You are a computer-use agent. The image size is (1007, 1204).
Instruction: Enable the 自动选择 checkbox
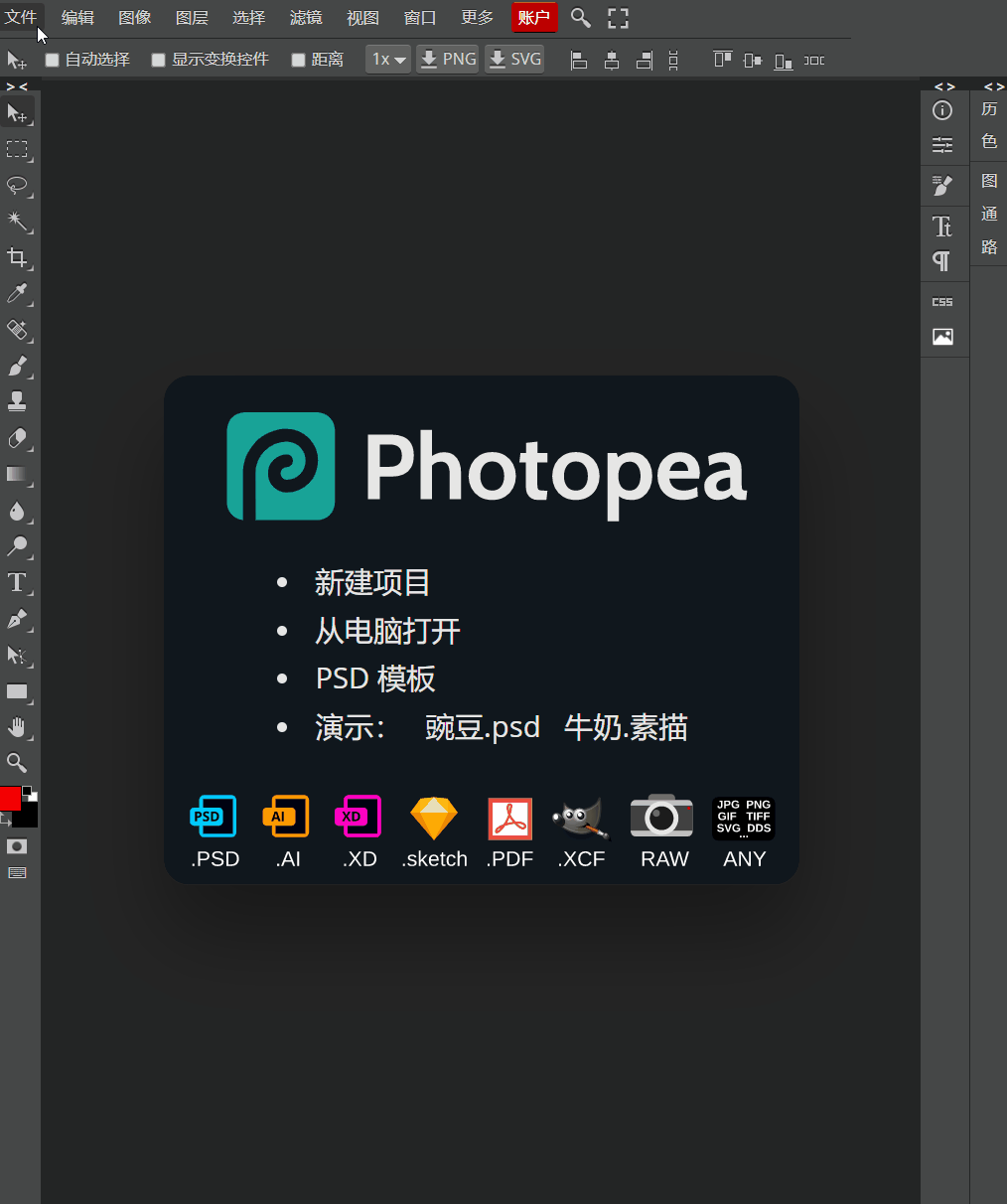click(53, 60)
